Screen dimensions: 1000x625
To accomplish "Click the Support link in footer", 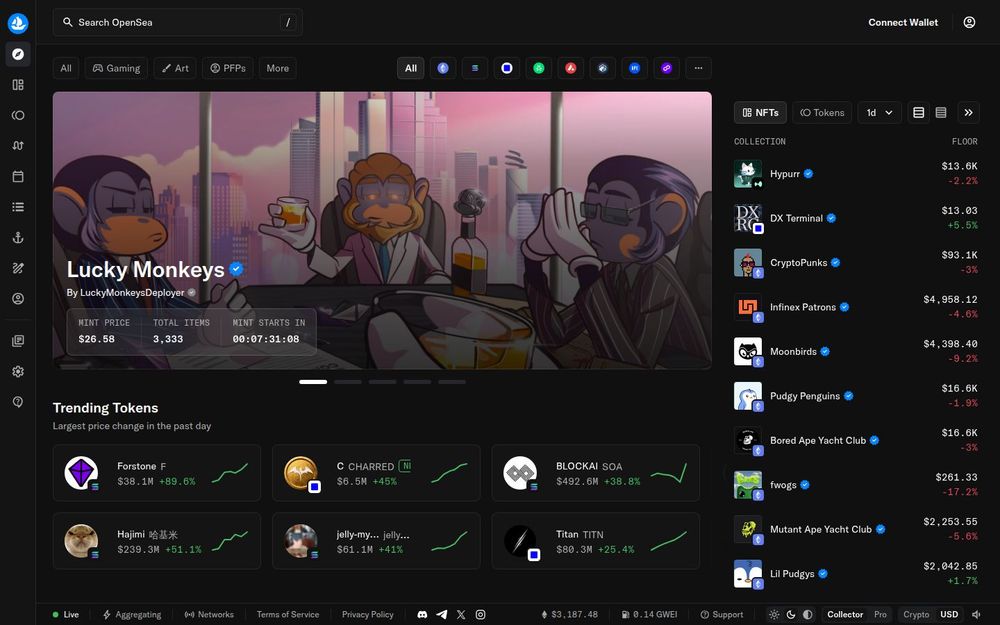I will [721, 615].
